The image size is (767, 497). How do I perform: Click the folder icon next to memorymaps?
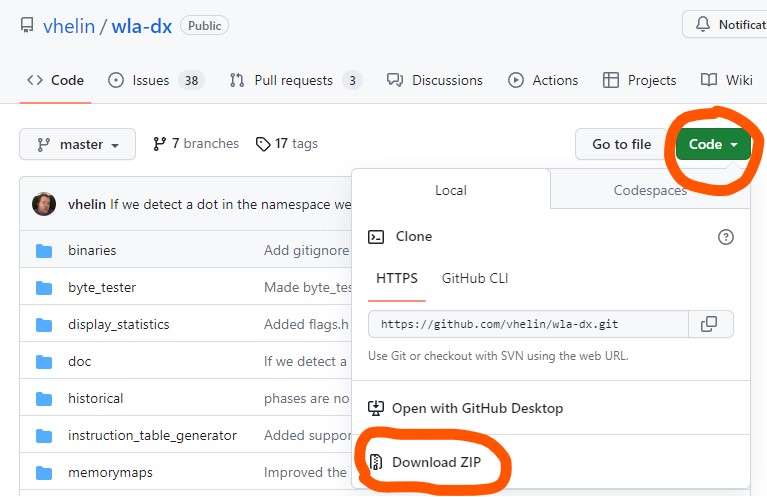point(44,472)
